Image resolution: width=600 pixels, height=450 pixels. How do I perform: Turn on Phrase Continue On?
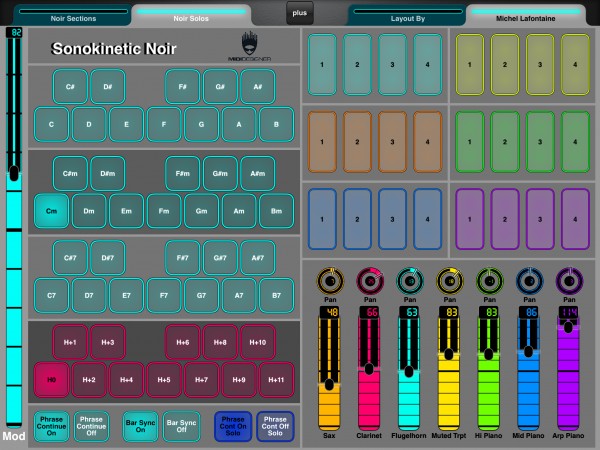[51, 426]
